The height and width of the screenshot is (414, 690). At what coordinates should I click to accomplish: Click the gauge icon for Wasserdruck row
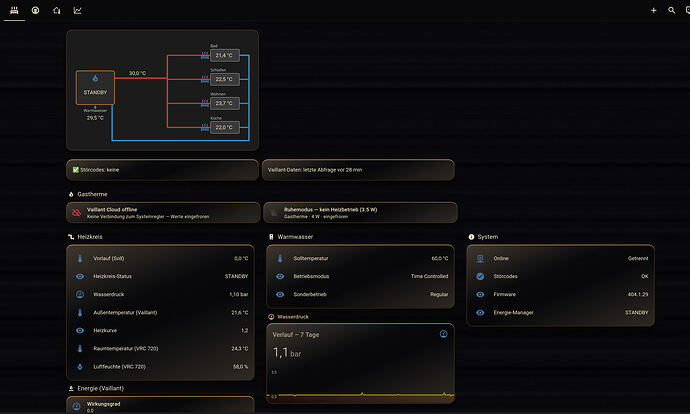point(80,294)
